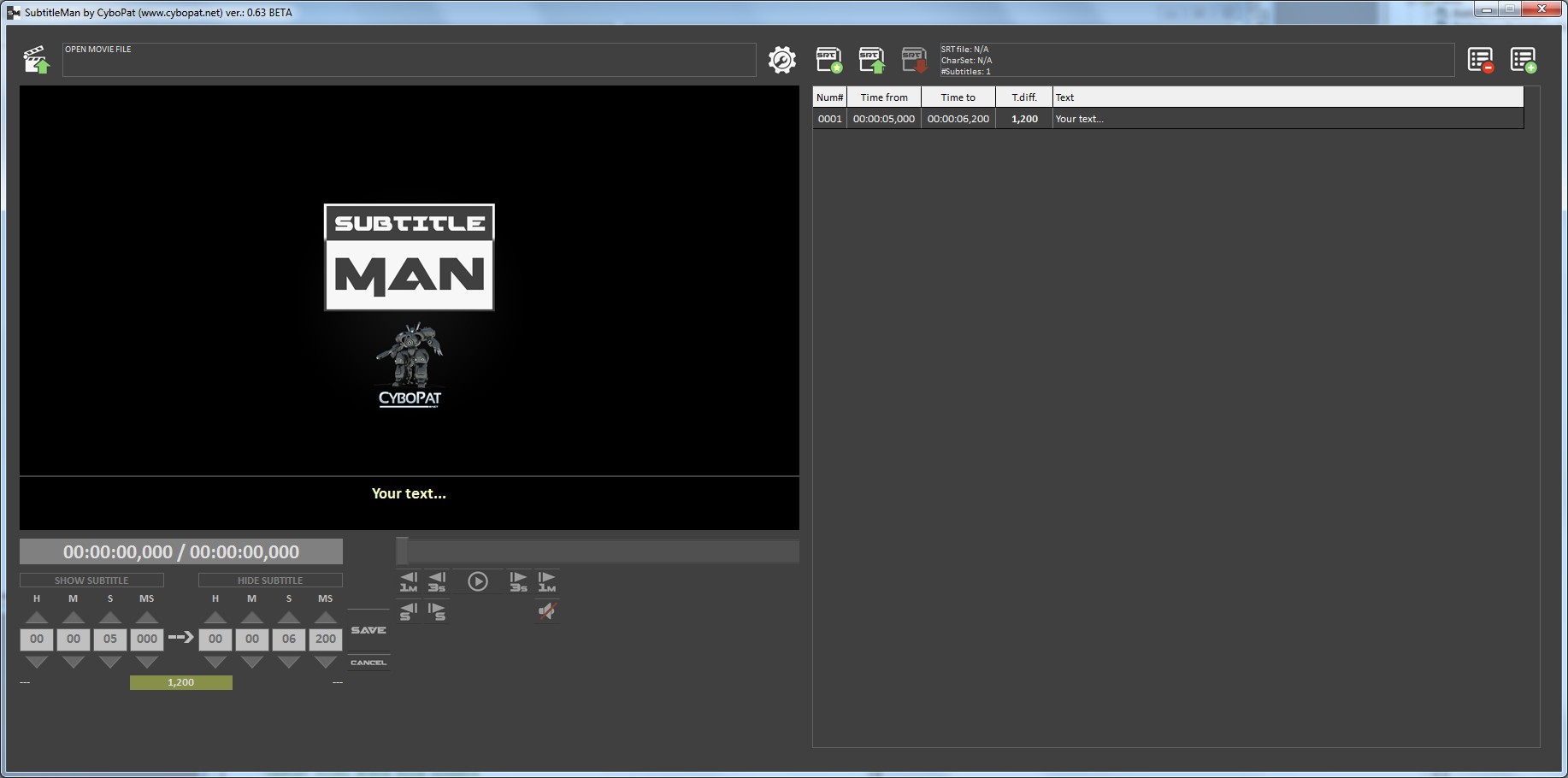Increase show-subtitle milliseconds value

[147, 617]
